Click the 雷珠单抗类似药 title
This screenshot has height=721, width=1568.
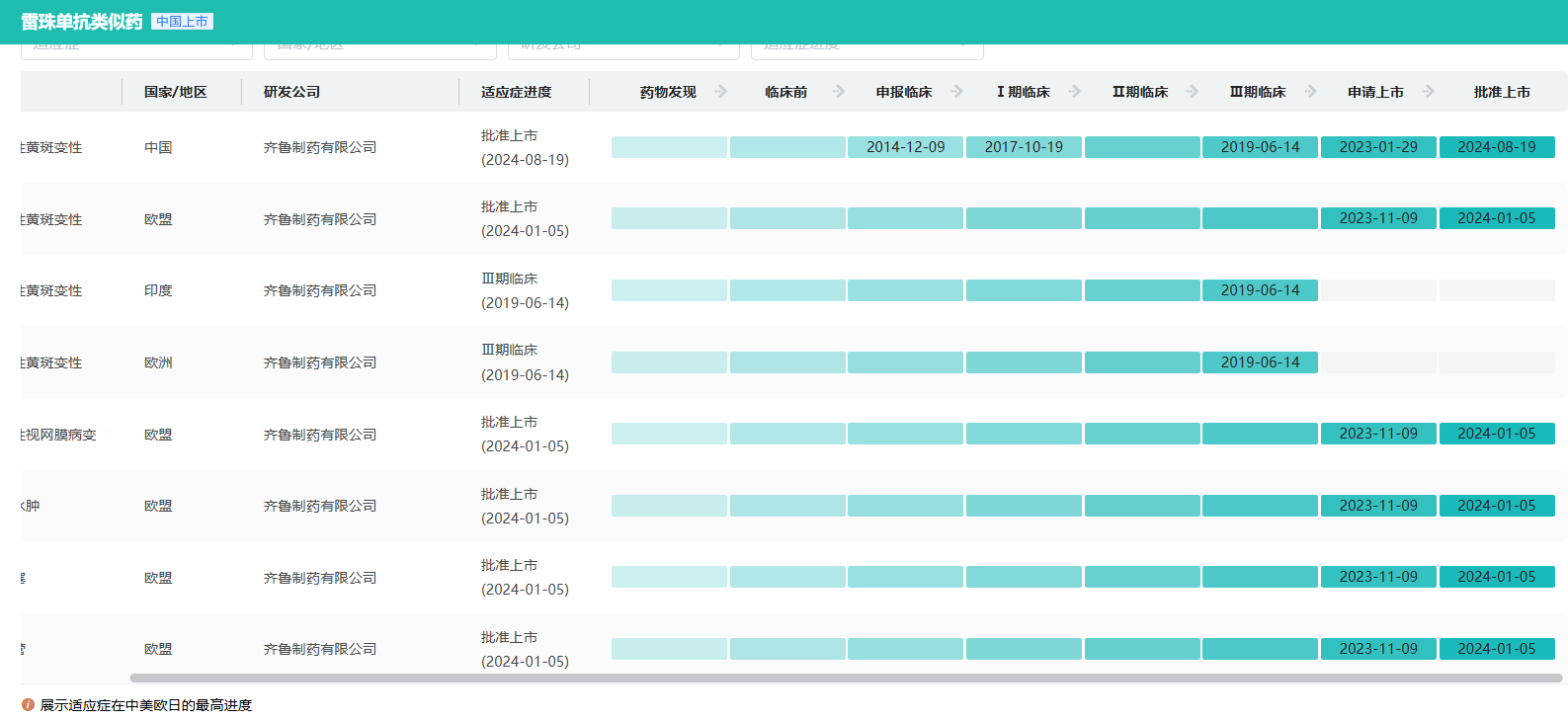coord(81,22)
